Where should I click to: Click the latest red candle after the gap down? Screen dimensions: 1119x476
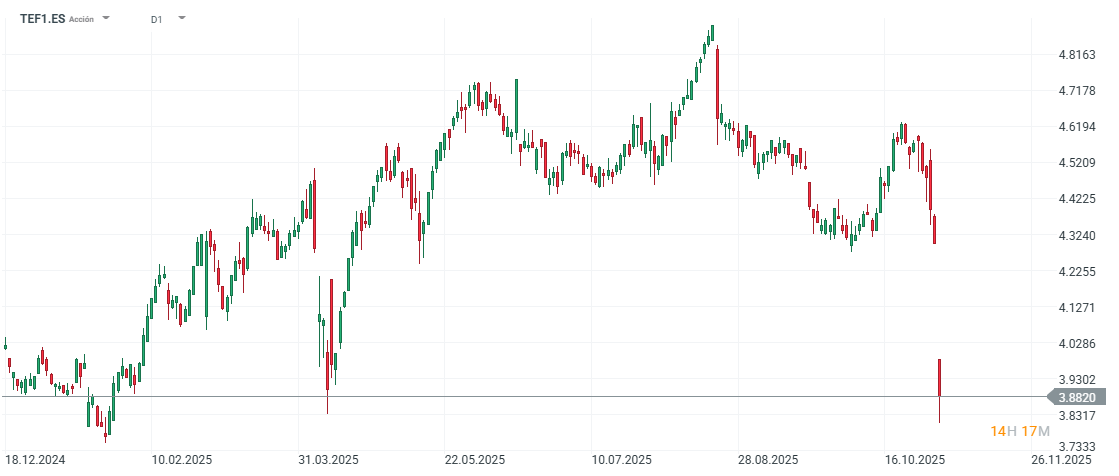pyautogui.click(x=940, y=377)
